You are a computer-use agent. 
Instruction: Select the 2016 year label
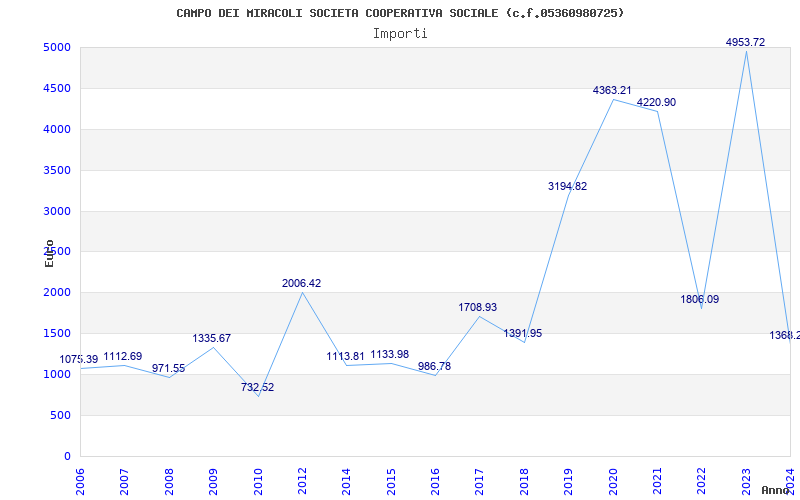pyautogui.click(x=435, y=482)
